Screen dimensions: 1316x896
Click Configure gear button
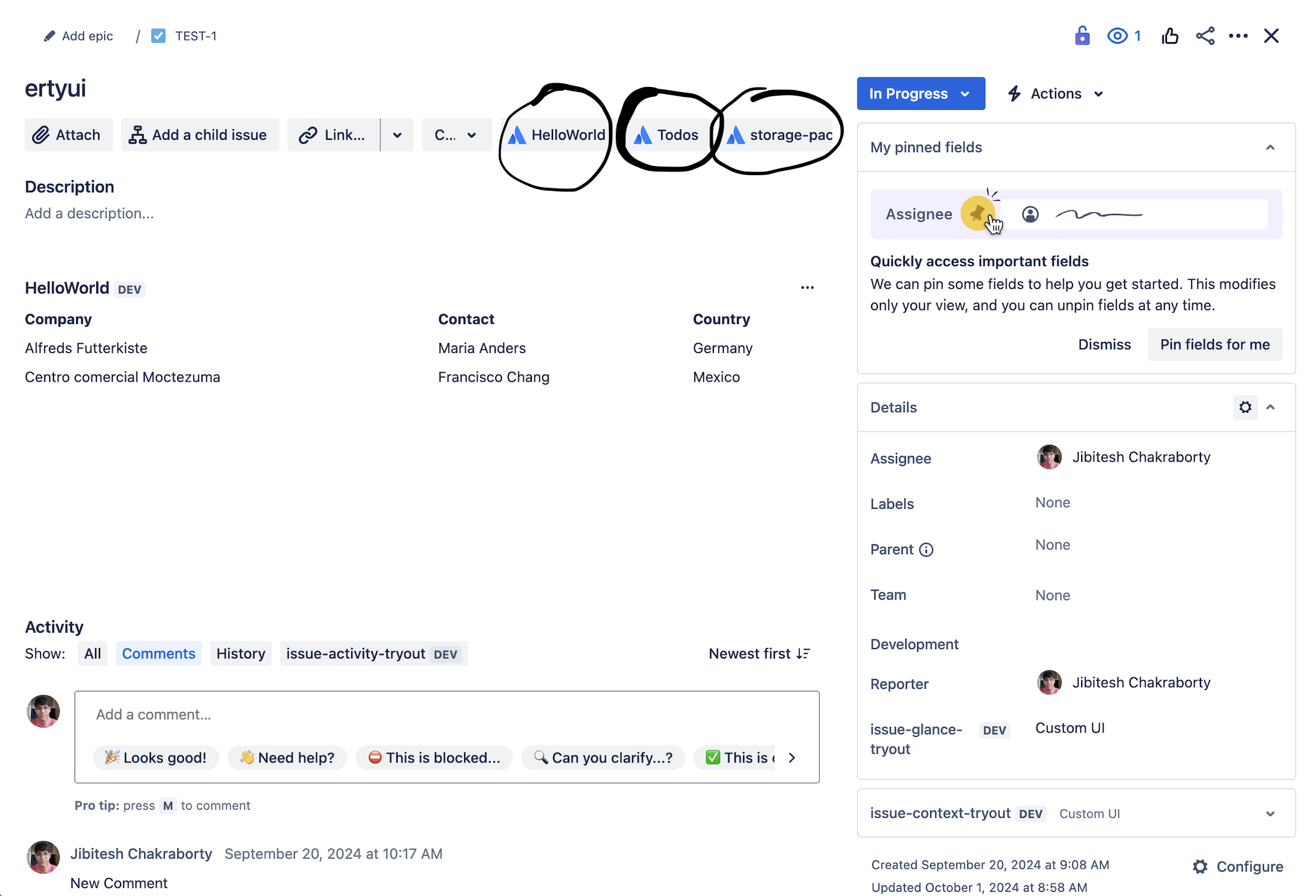pos(1238,867)
